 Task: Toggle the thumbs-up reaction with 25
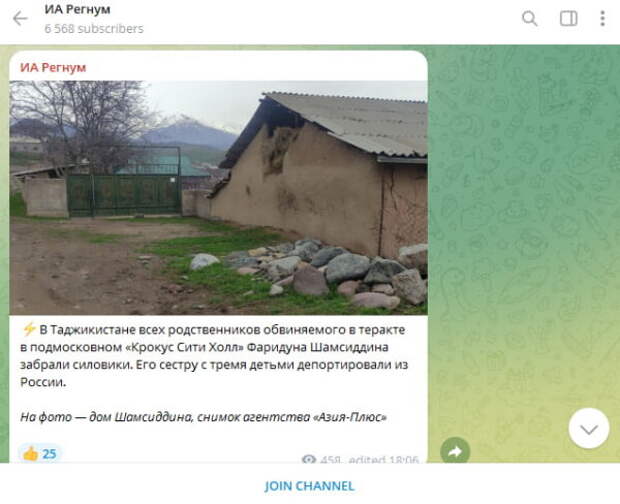pyautogui.click(x=39, y=454)
